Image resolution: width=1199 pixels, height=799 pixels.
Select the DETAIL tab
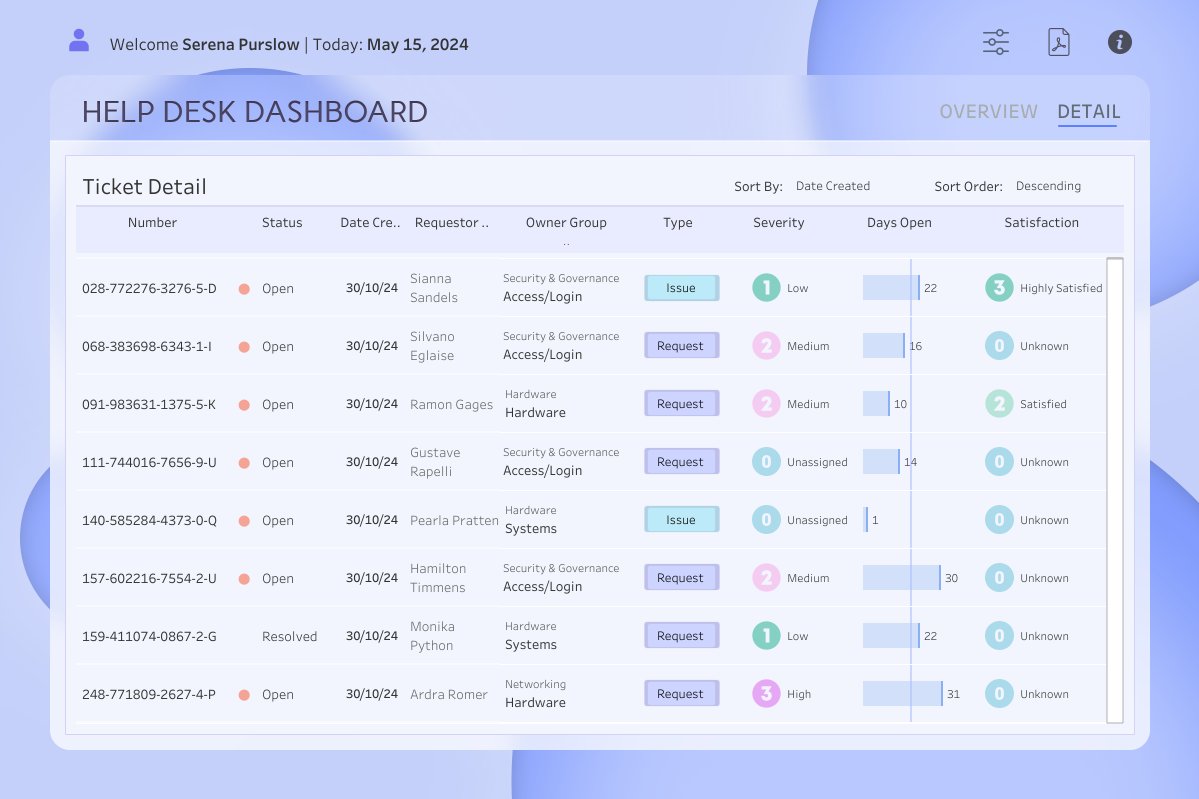click(1088, 112)
